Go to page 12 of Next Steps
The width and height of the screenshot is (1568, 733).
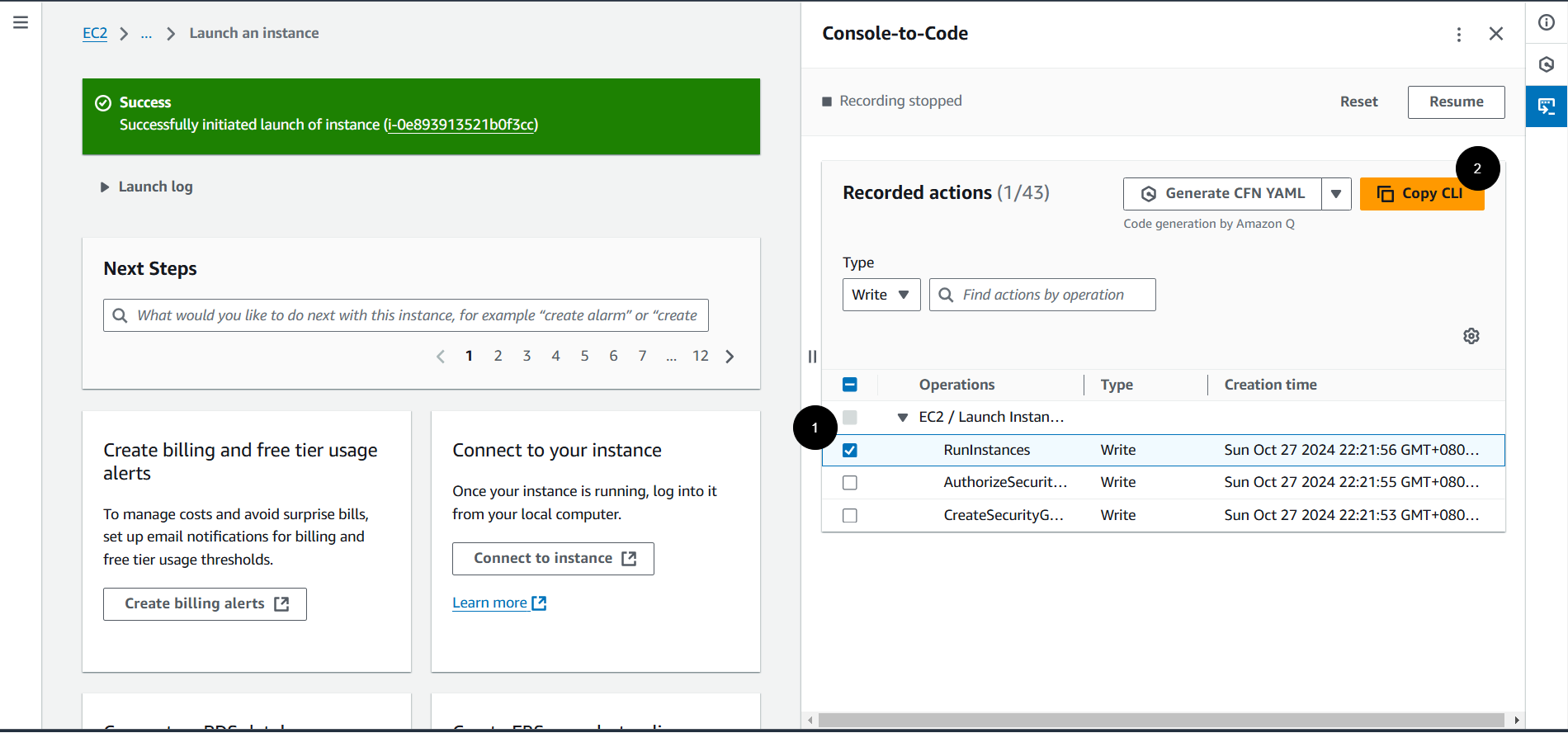coord(701,356)
